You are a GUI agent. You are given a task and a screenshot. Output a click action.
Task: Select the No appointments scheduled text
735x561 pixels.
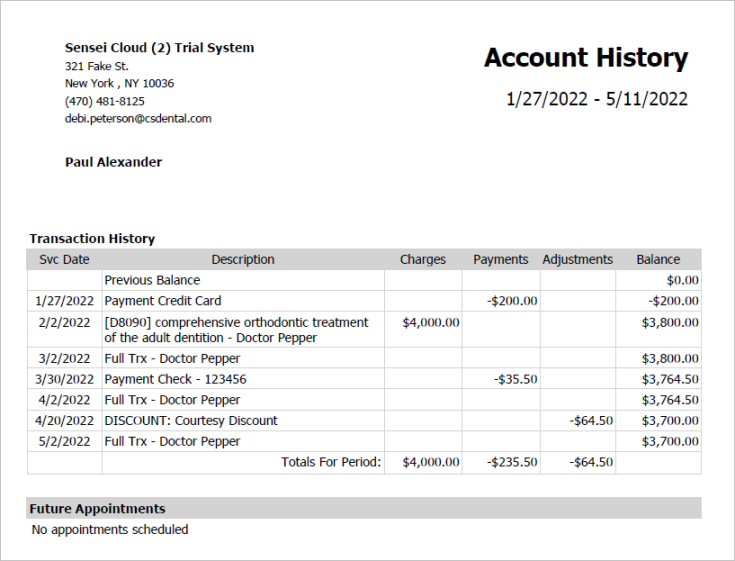pos(110,530)
